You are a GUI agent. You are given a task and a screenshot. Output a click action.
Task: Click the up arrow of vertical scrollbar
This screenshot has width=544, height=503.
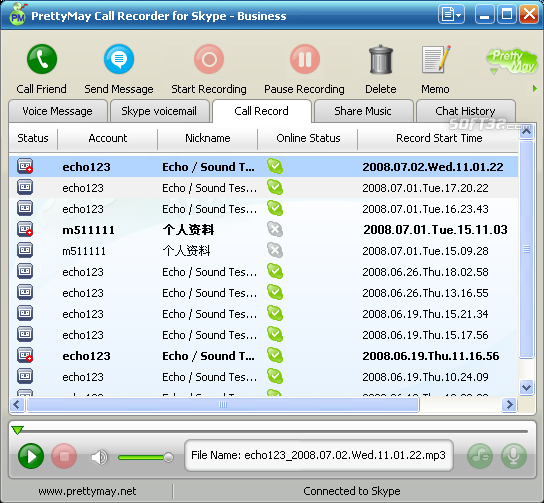526,132
